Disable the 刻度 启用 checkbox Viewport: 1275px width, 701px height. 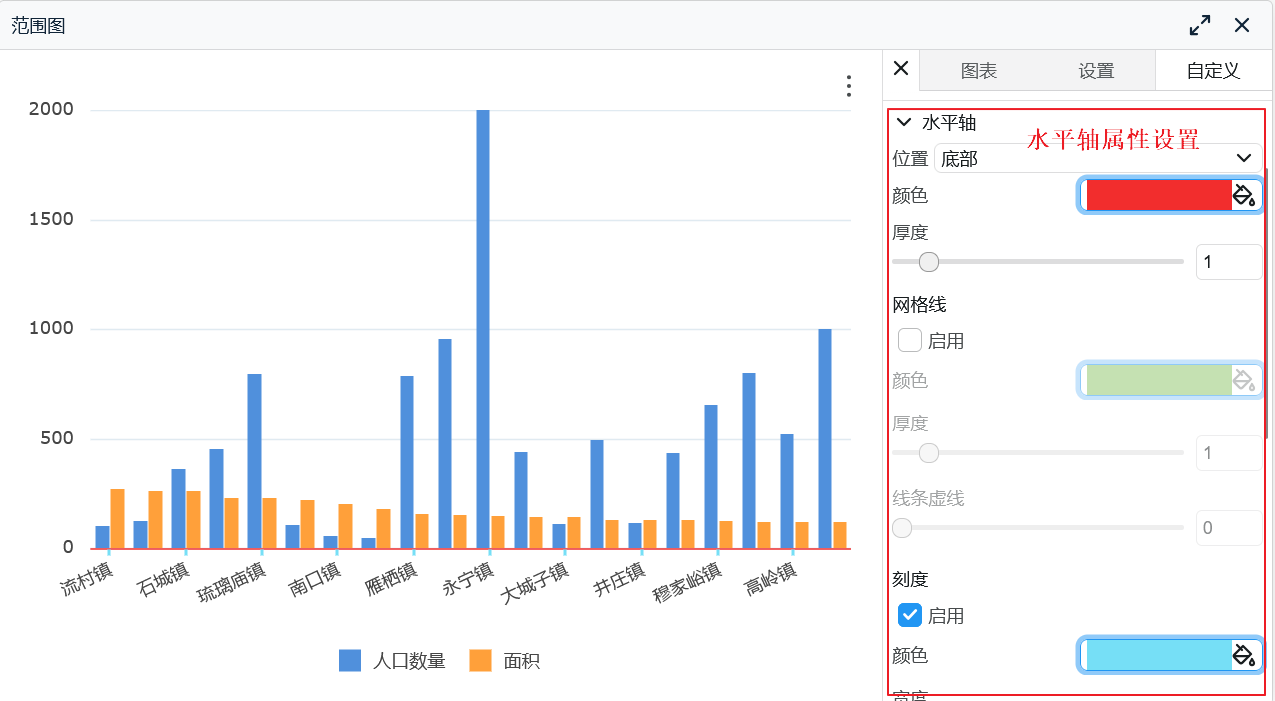click(909, 615)
